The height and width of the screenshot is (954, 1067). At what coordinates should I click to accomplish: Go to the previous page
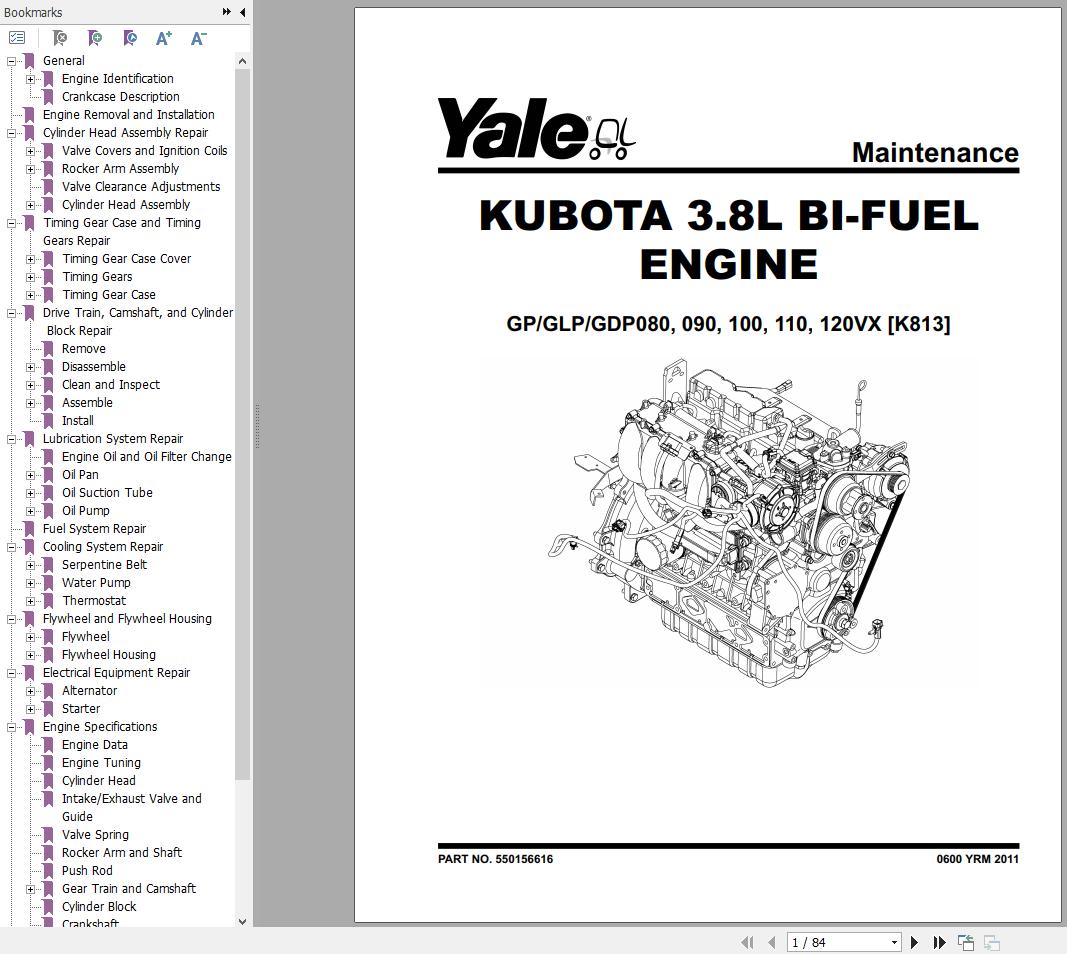[x=772, y=942]
